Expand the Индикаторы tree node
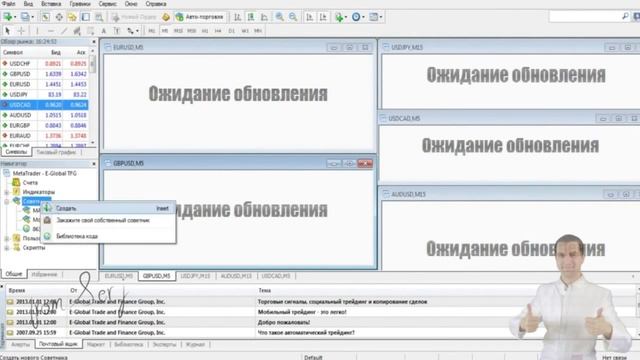 (x=7, y=192)
